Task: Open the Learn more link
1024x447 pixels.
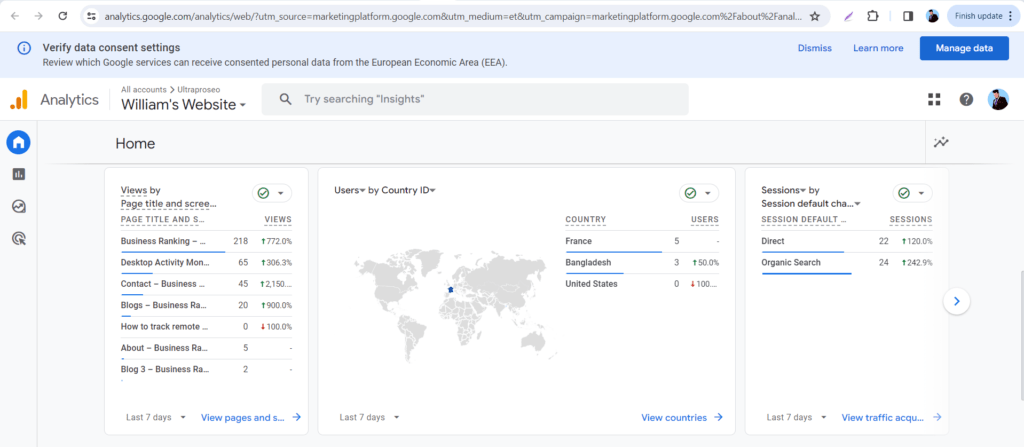Action: coord(878,48)
